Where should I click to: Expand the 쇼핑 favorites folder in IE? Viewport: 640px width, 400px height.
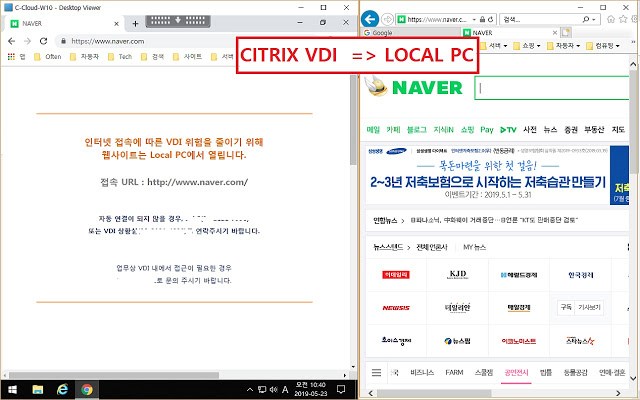click(527, 46)
